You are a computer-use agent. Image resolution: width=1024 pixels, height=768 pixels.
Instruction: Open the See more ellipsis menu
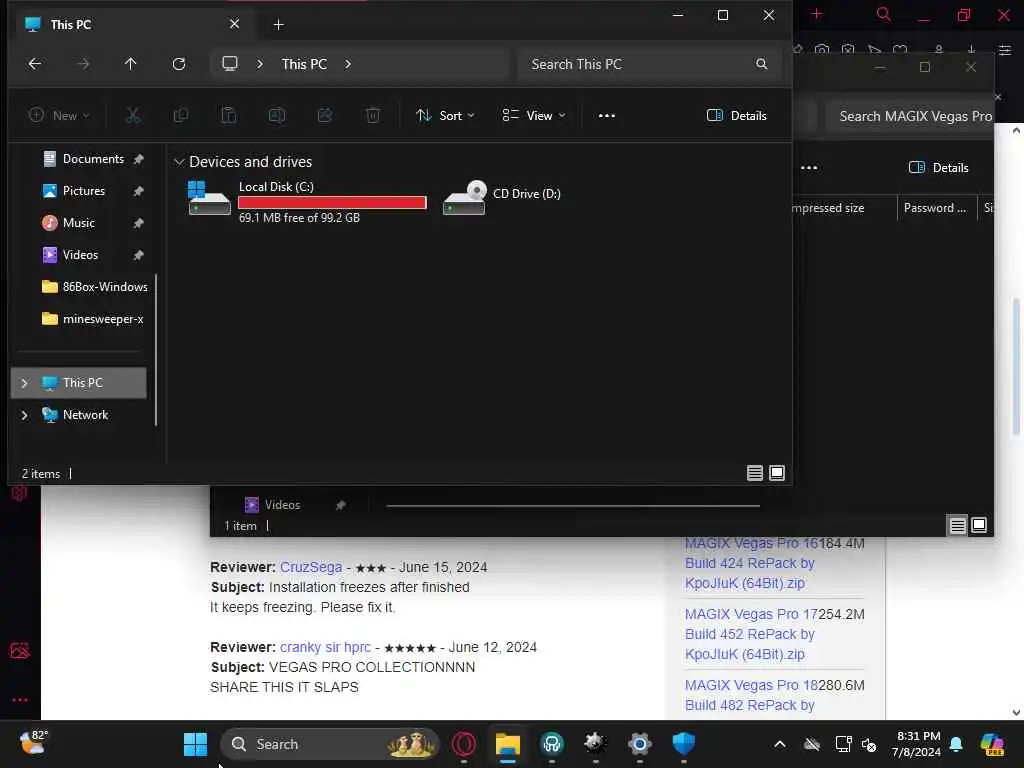(x=607, y=116)
